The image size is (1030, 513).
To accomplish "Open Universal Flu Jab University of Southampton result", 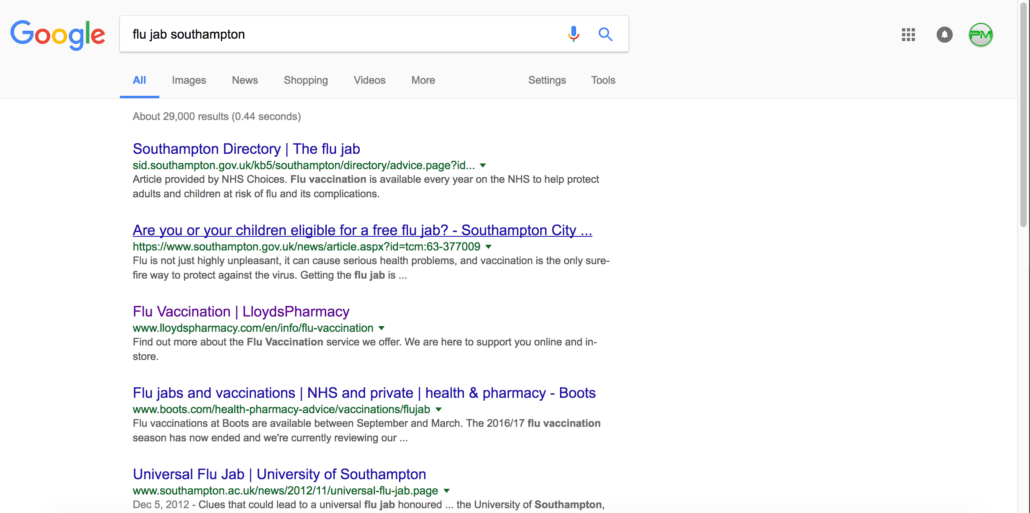I will point(279,474).
